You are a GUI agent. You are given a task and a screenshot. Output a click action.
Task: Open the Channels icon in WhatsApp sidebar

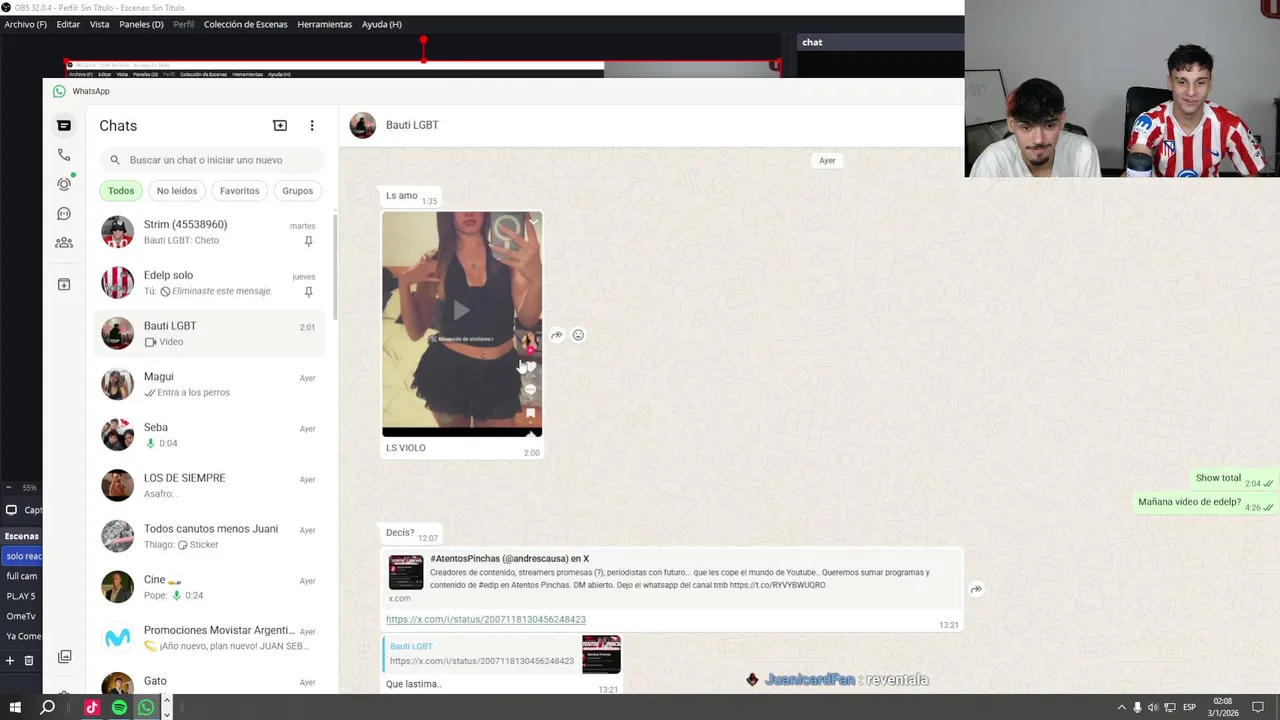[x=64, y=213]
